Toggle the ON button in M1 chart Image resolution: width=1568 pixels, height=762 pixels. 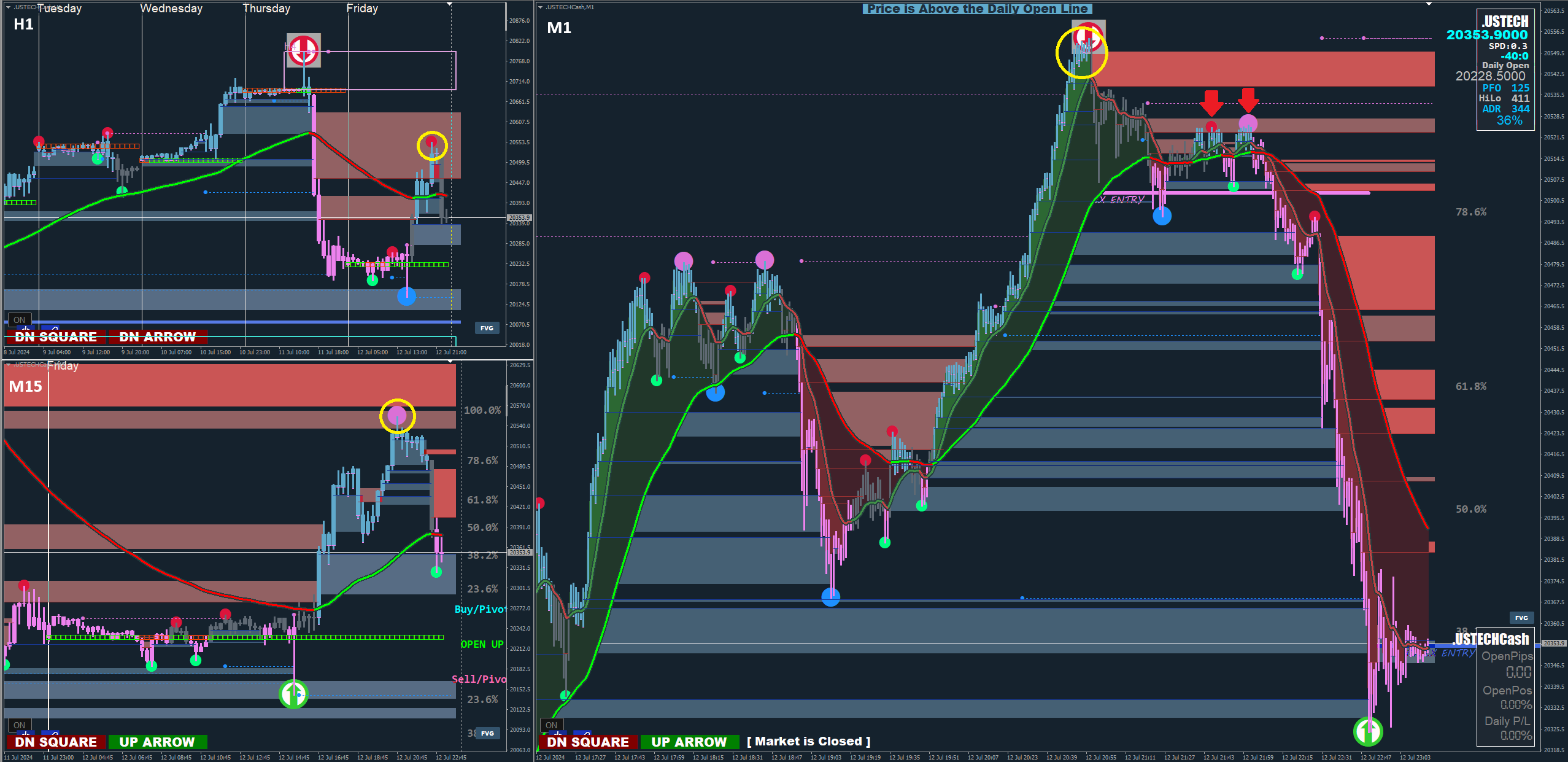point(551,725)
